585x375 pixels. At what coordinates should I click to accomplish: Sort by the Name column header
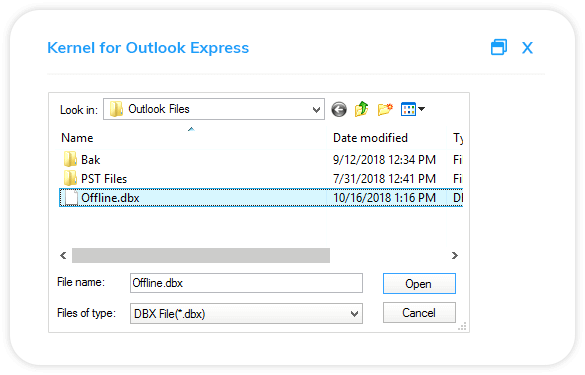(77, 138)
